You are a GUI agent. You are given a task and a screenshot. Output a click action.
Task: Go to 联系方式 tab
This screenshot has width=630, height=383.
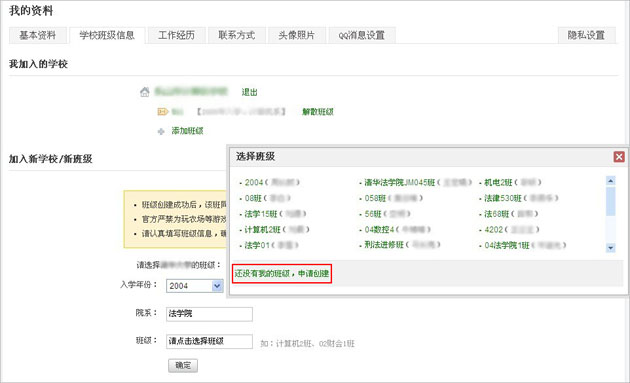pos(237,35)
